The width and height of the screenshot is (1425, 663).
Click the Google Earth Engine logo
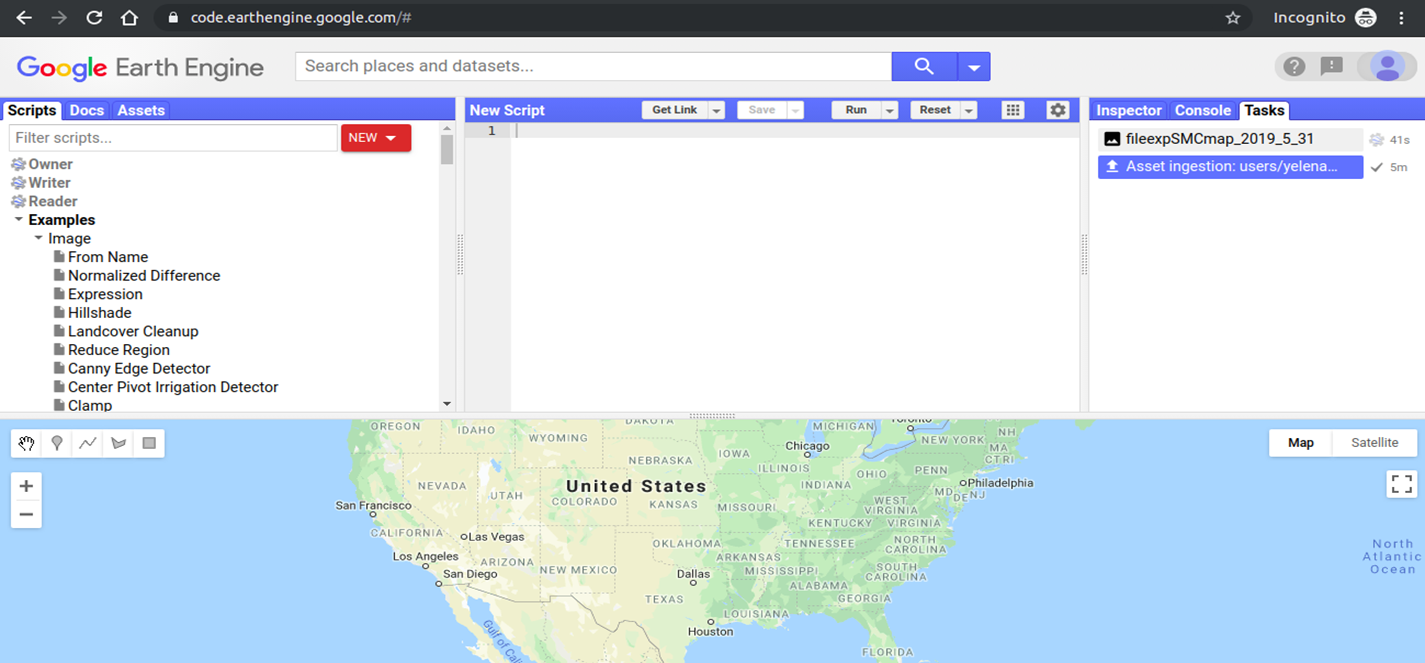click(x=140, y=68)
